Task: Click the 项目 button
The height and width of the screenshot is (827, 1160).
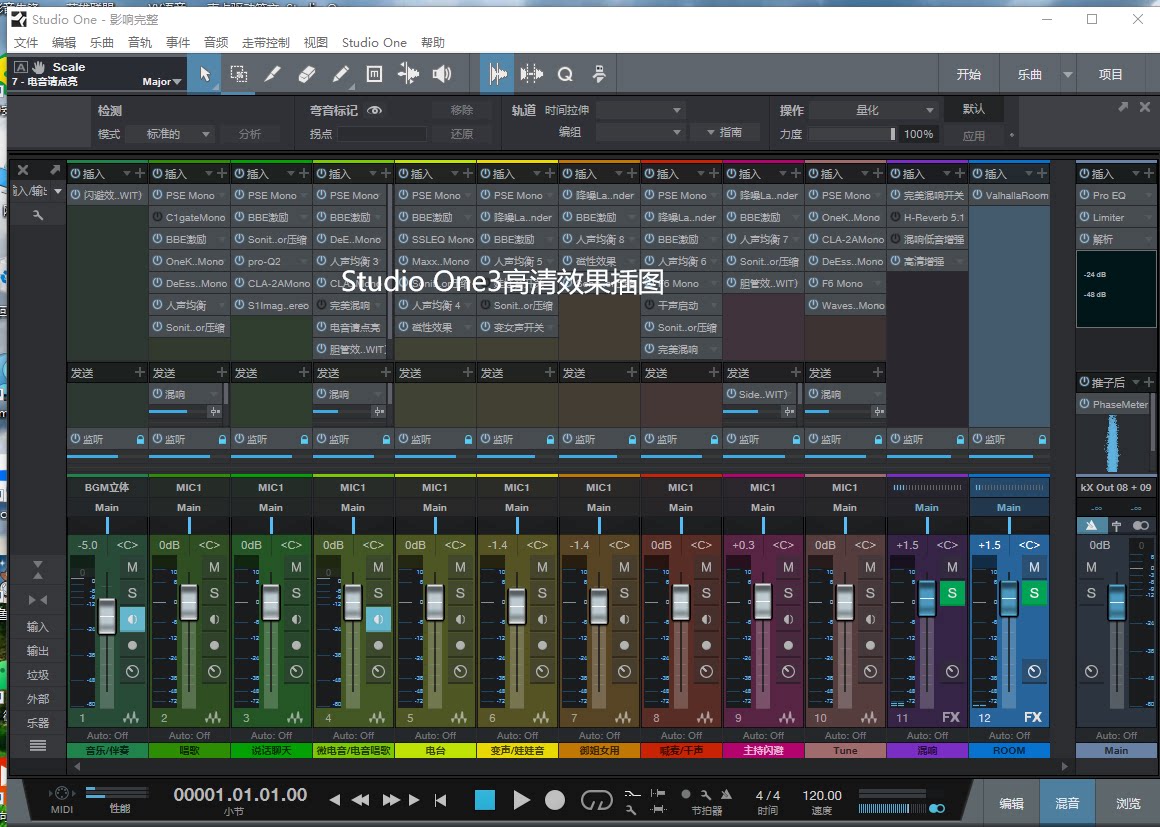Action: pos(1110,74)
